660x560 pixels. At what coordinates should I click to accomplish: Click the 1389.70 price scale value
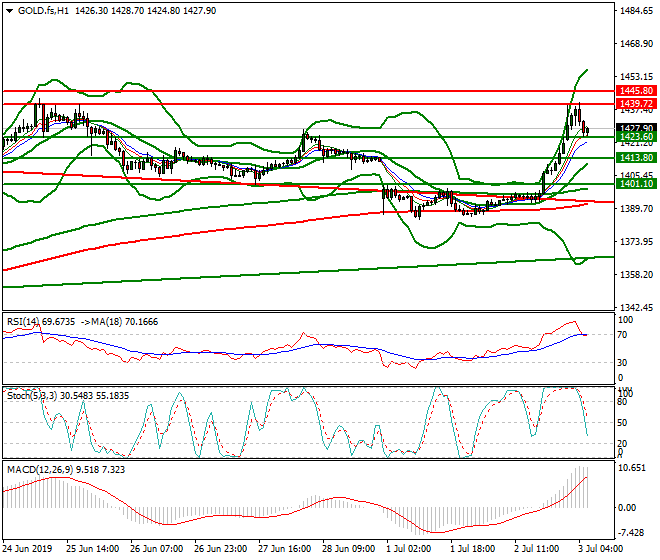tap(637, 208)
